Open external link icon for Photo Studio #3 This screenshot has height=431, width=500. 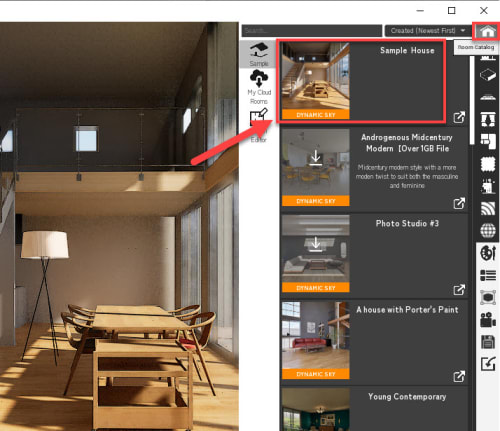[x=459, y=289]
